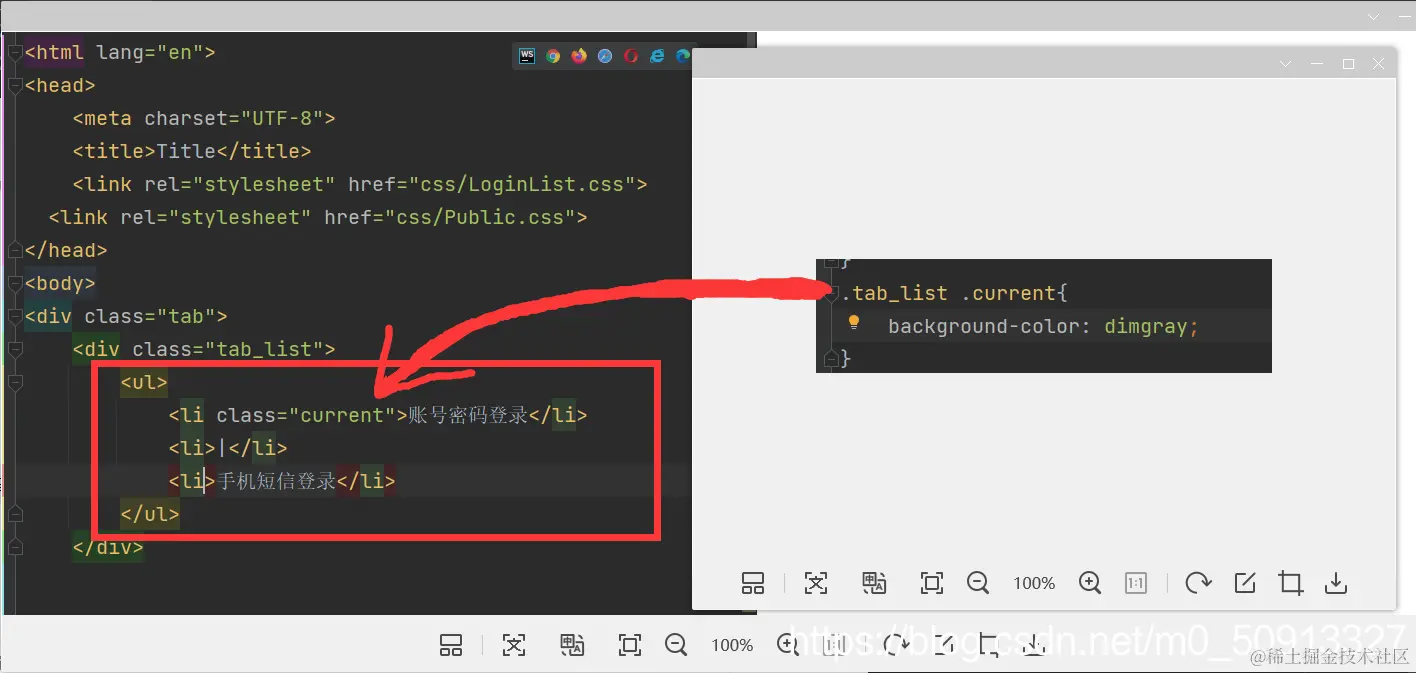Open page in Safari browser icon
The width and height of the screenshot is (1416, 673).
[x=605, y=56]
